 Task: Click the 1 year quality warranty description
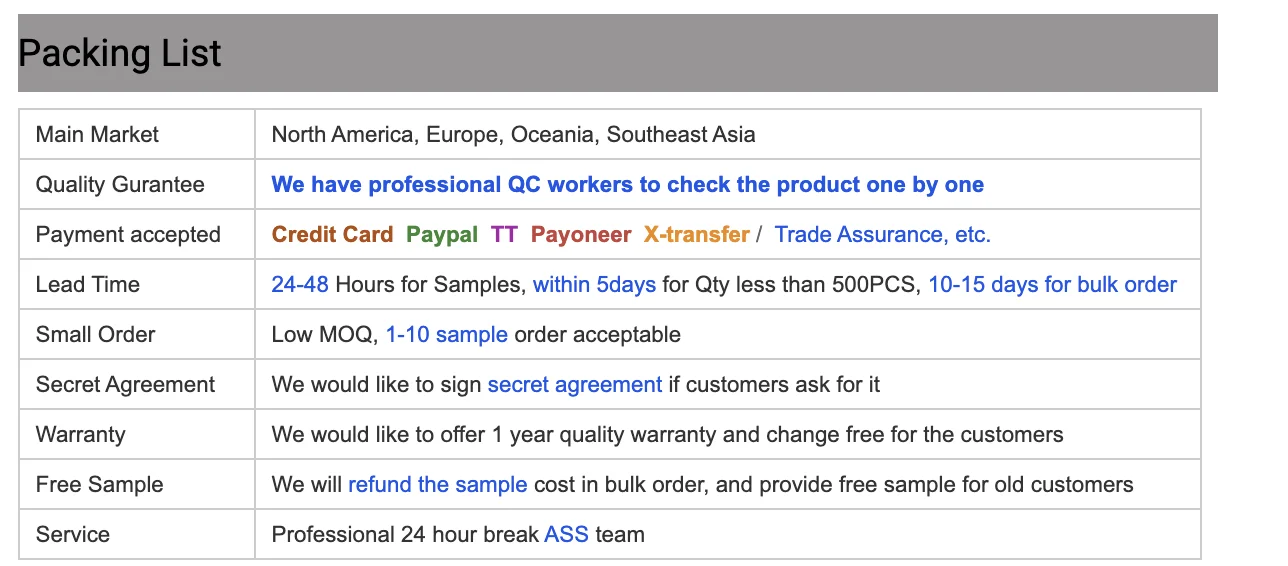(667, 435)
